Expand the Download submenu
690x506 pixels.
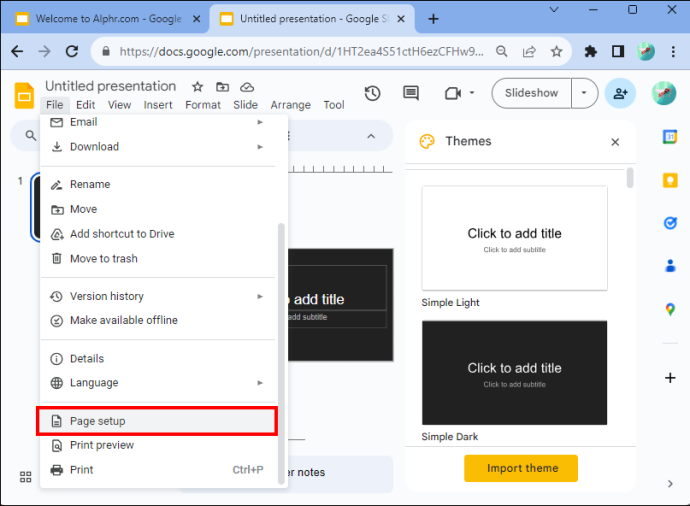(159, 147)
